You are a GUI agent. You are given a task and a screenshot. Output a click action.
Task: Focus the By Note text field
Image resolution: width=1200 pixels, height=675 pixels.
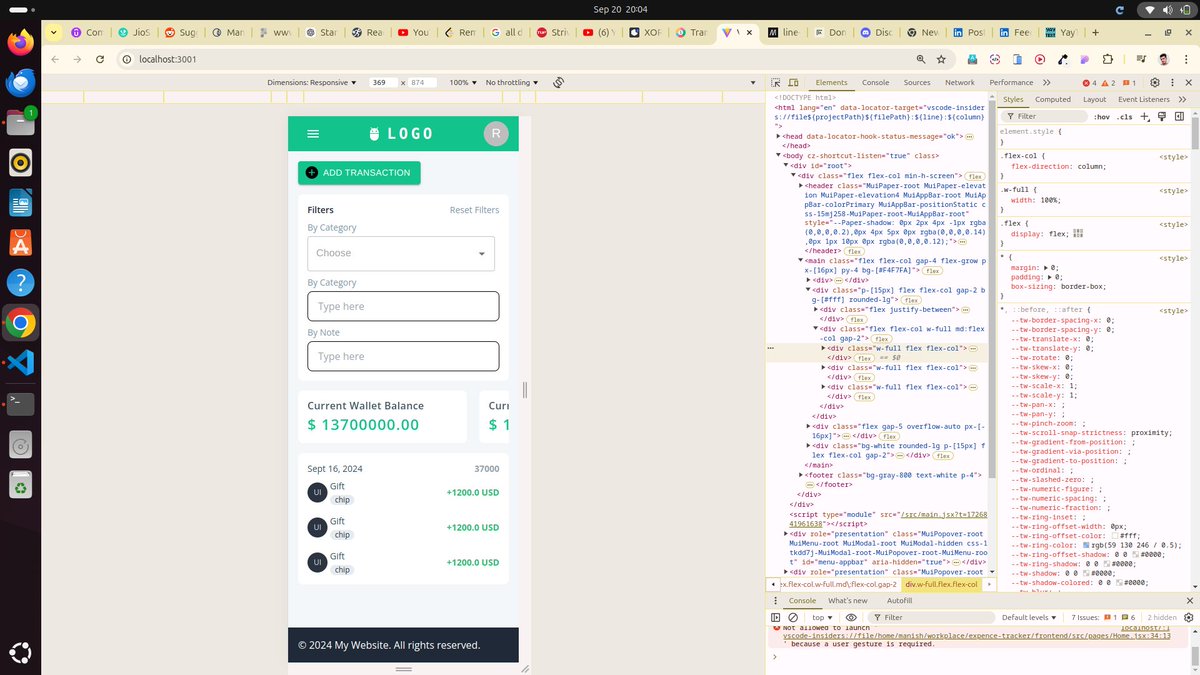point(403,356)
